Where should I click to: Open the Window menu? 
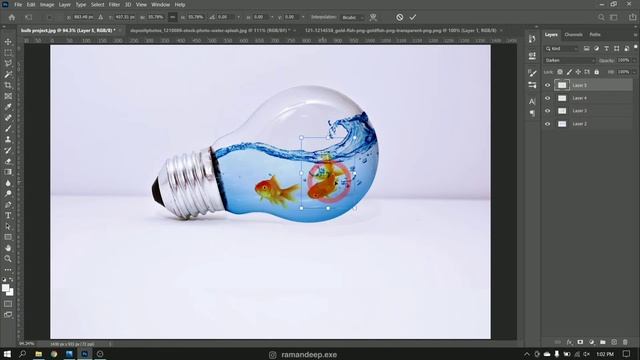[x=160, y=4]
